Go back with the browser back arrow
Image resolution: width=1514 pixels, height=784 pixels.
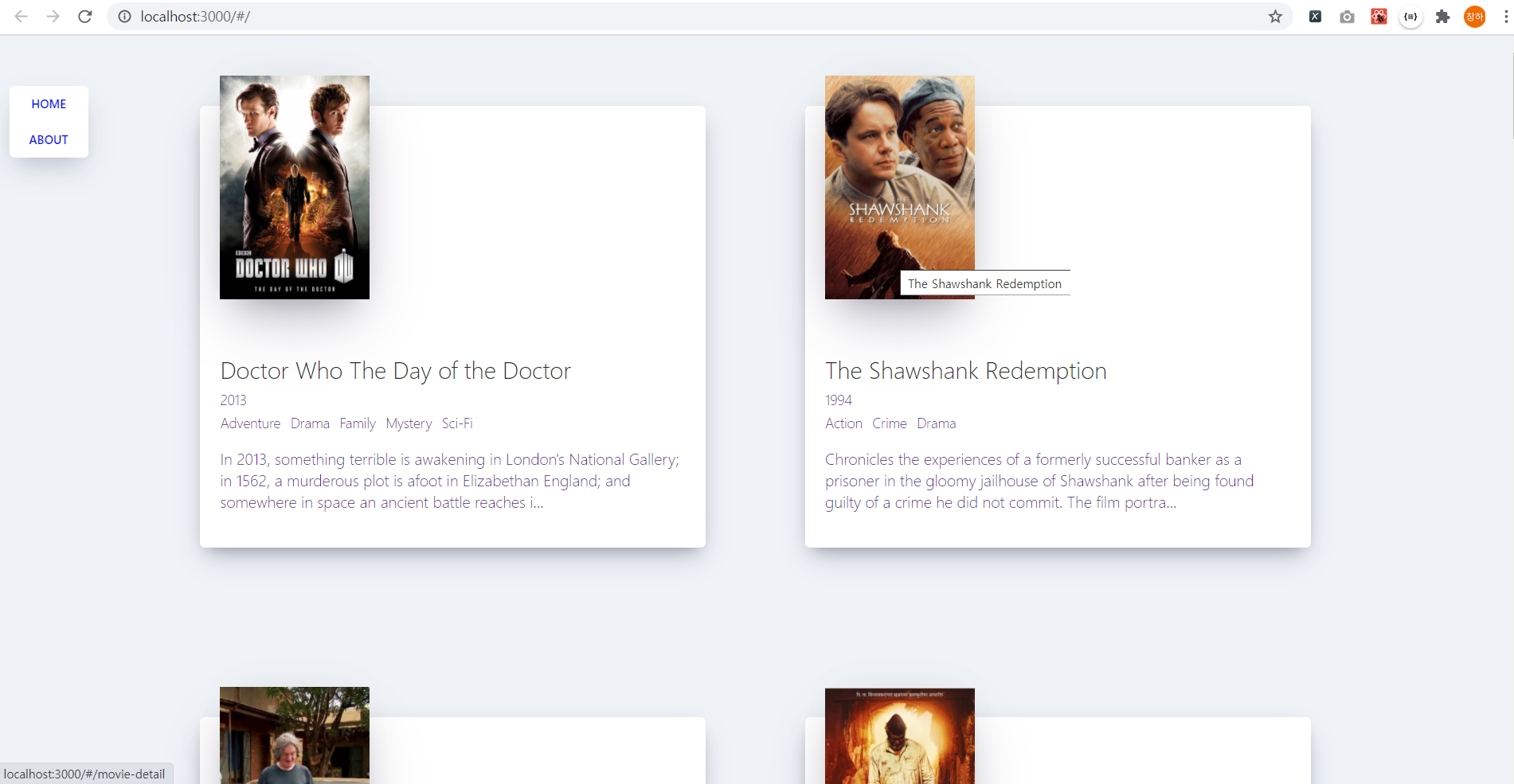click(x=22, y=16)
